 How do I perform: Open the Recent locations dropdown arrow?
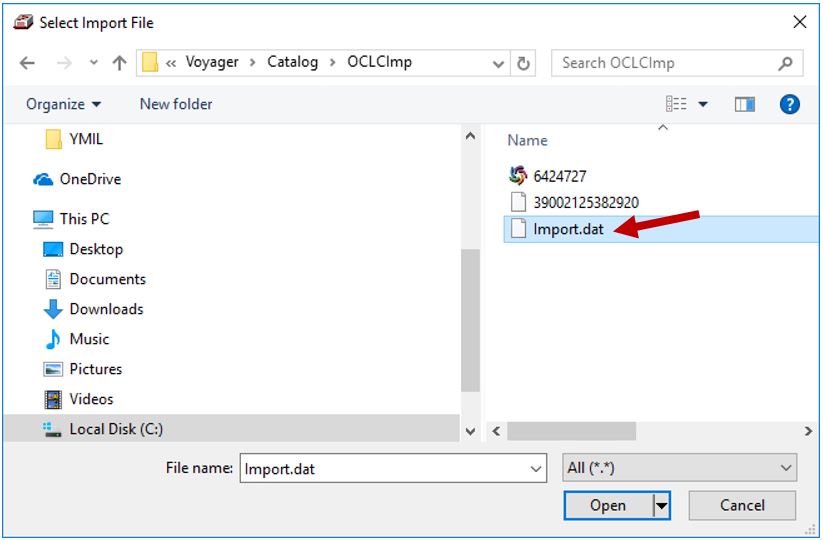tap(93, 63)
